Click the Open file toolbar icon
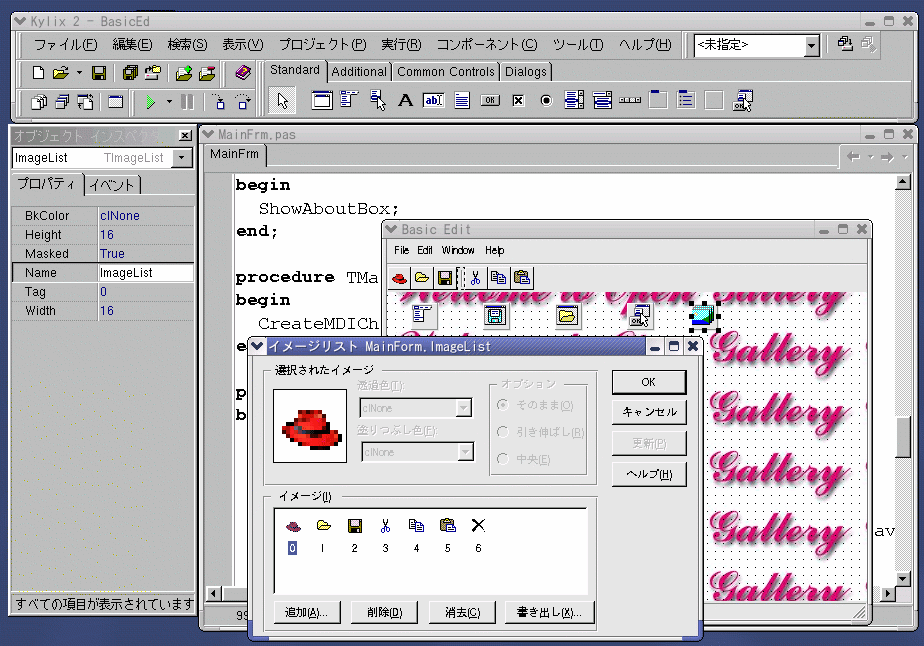 click(60, 72)
